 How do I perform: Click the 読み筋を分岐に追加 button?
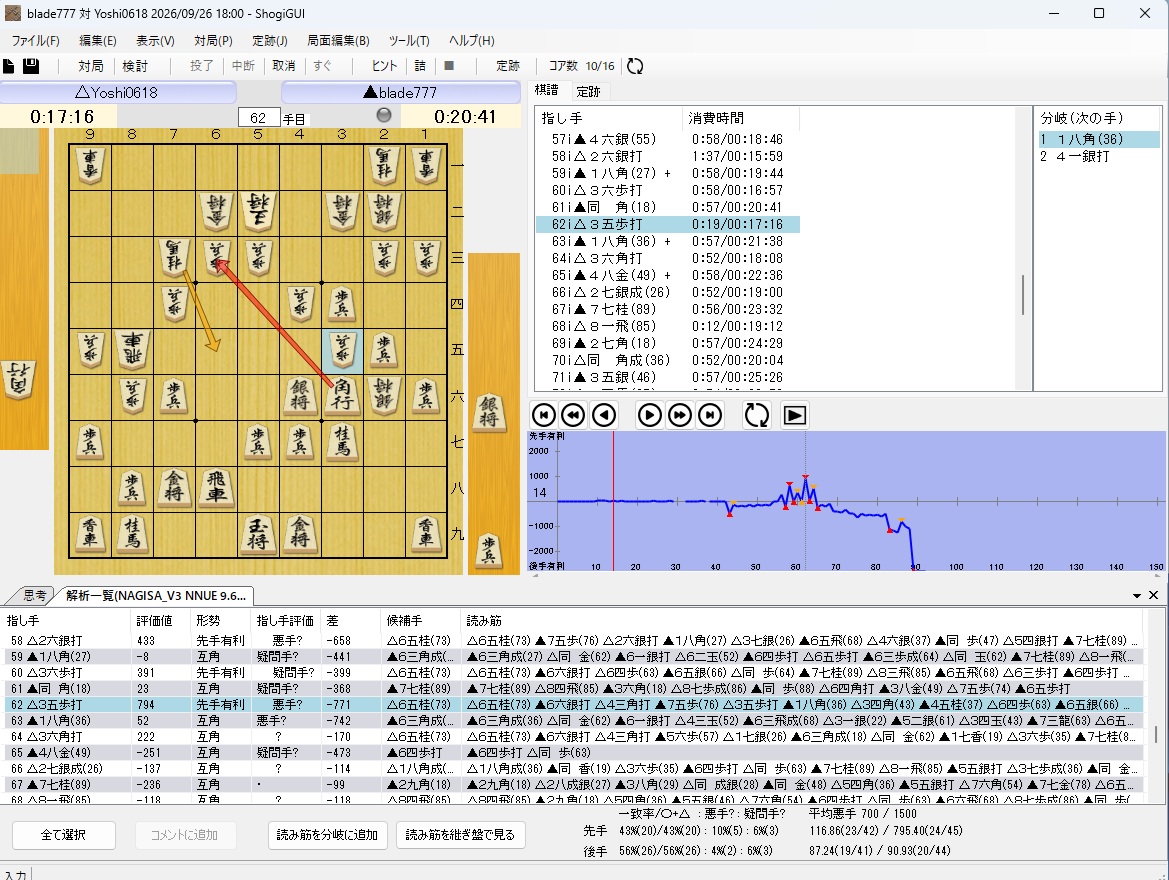click(x=327, y=835)
